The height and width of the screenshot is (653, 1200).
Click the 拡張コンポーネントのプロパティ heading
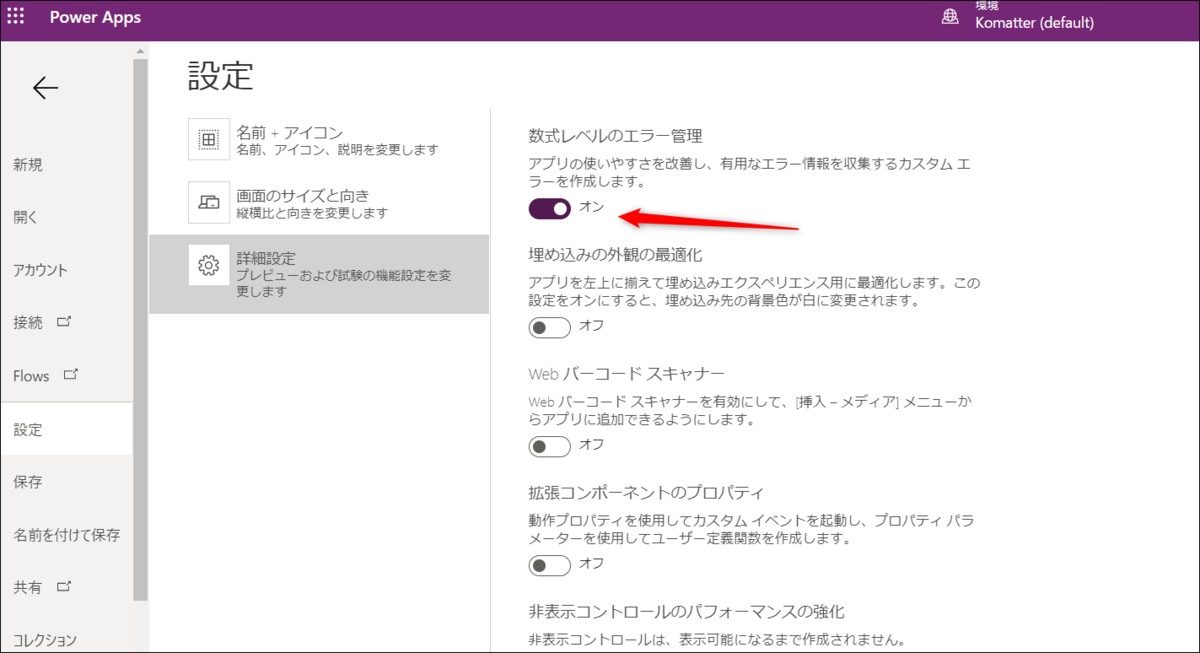click(x=646, y=492)
